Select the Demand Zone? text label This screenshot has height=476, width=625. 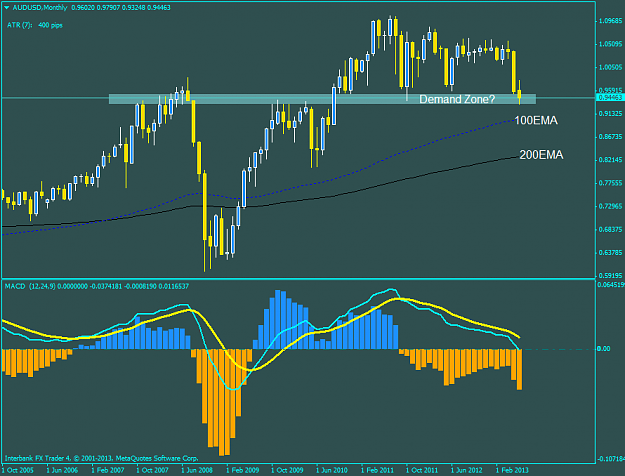(x=457, y=99)
